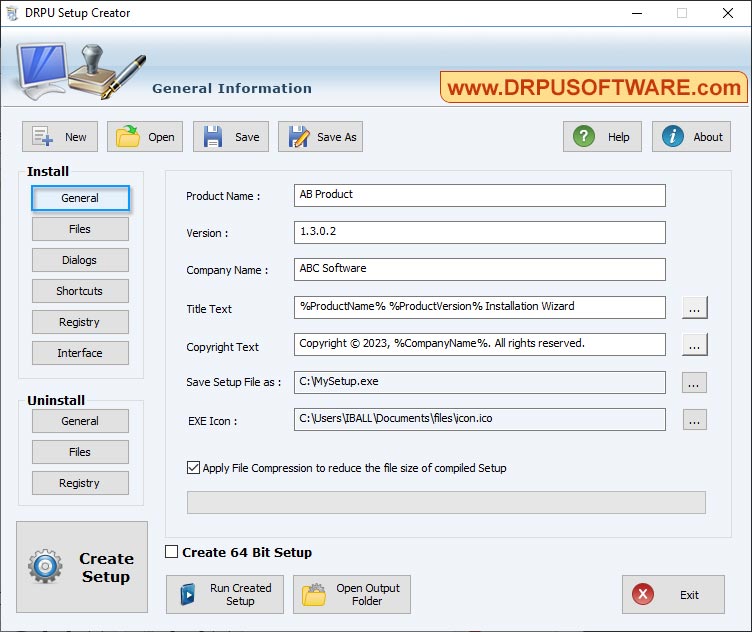Go to the Shortcuts section
Viewport: 752px width, 632px height.
click(x=80, y=291)
